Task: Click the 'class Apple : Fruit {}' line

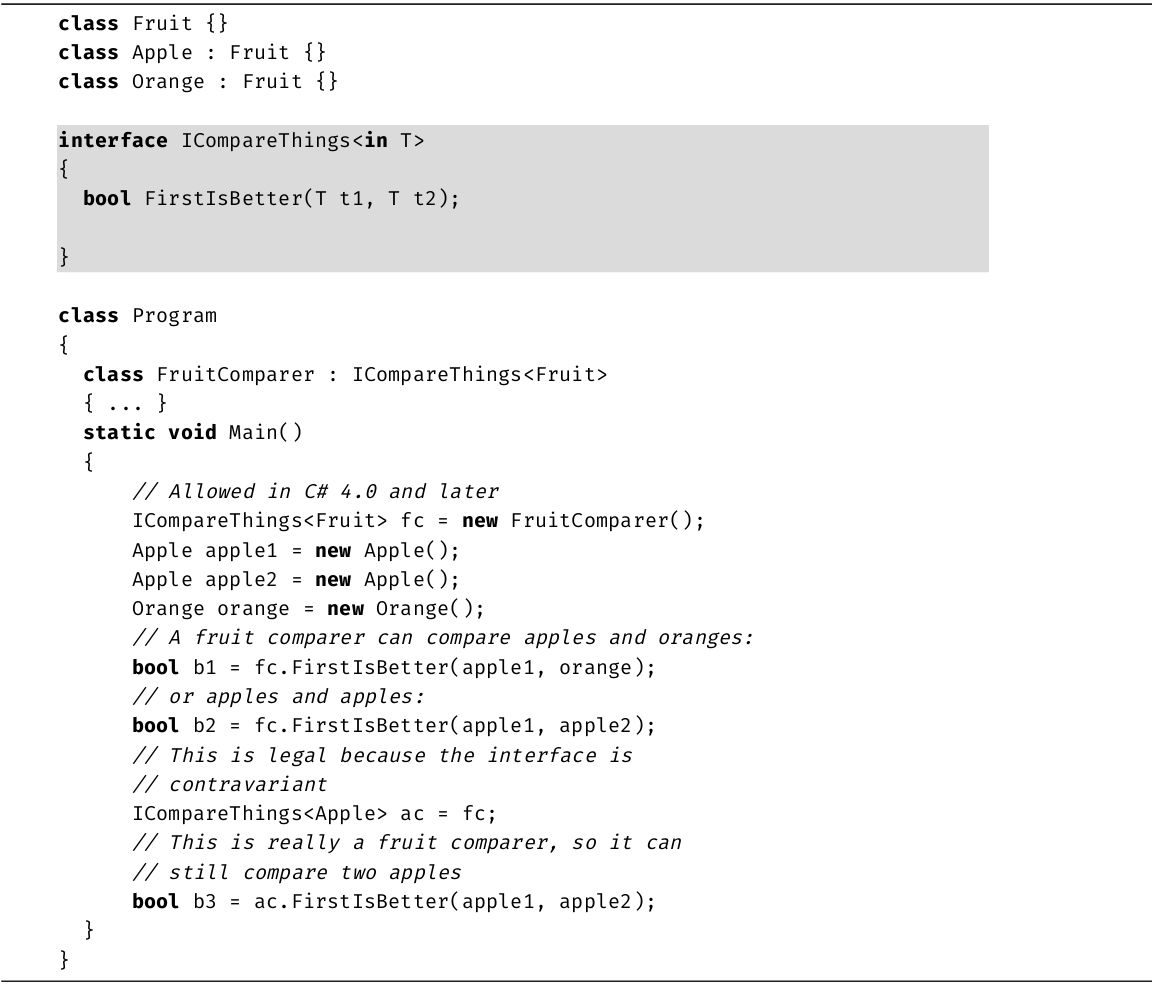Action: coord(192,52)
